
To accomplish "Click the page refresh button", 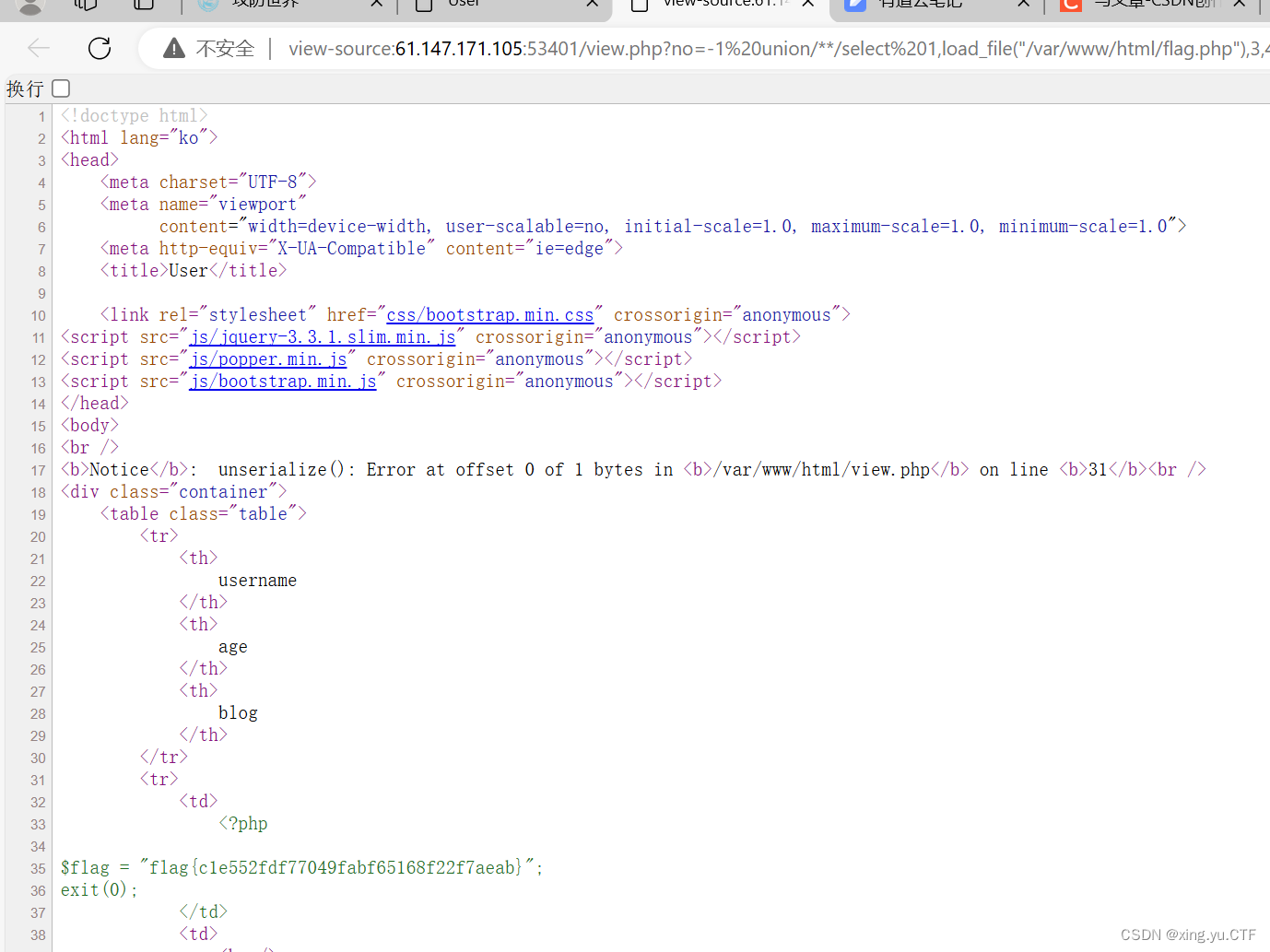I will click(x=100, y=48).
